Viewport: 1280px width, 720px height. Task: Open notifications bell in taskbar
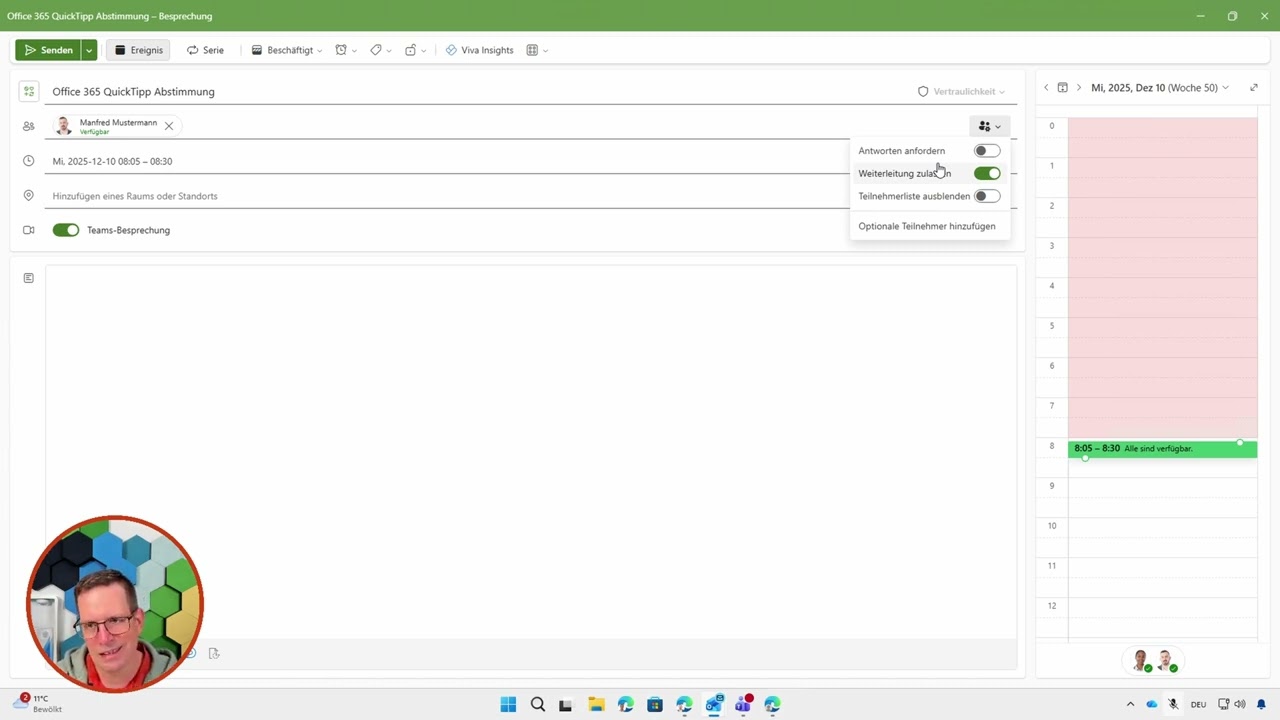point(1261,704)
